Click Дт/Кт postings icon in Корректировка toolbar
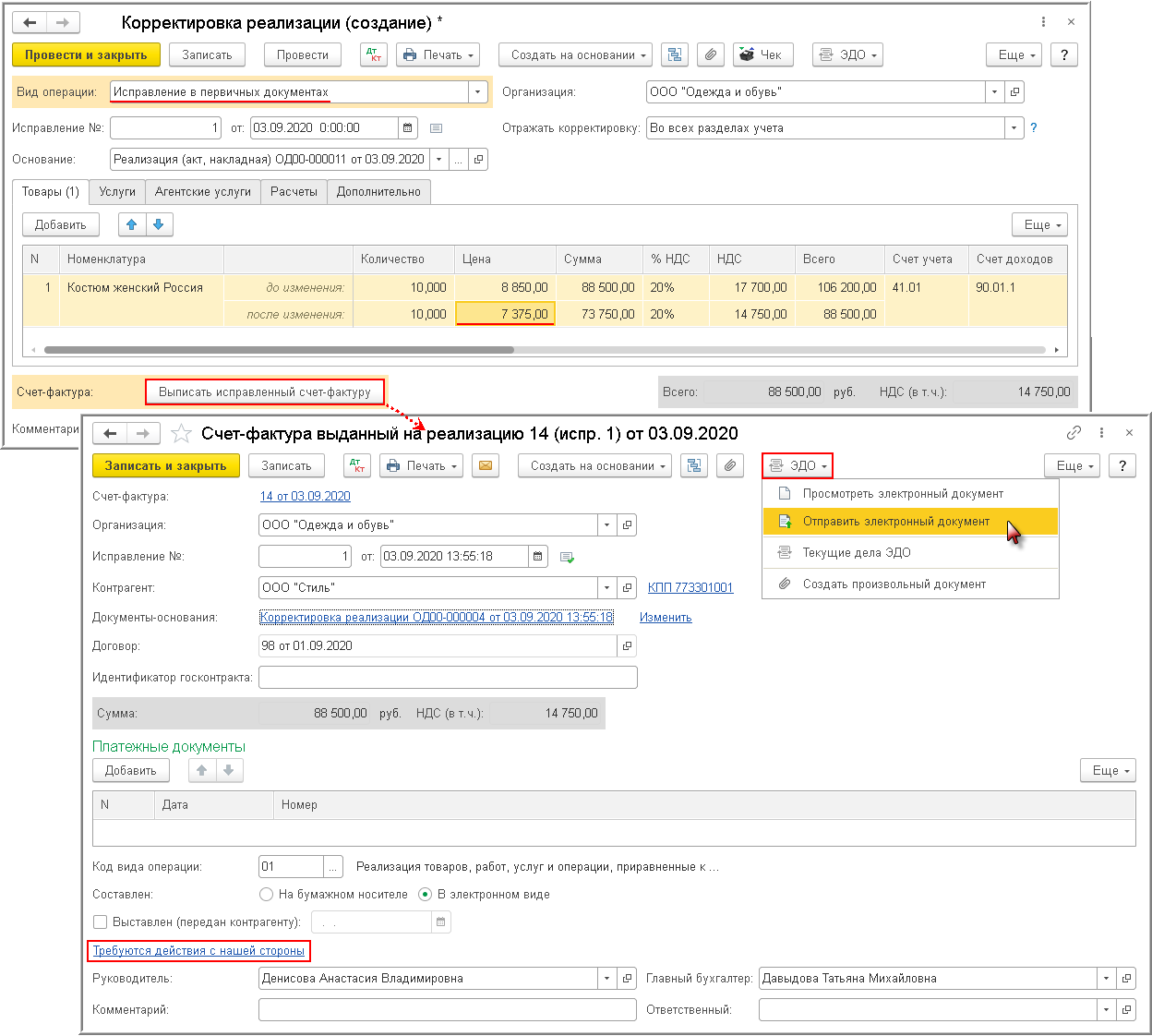The image size is (1152, 1036). point(373,55)
